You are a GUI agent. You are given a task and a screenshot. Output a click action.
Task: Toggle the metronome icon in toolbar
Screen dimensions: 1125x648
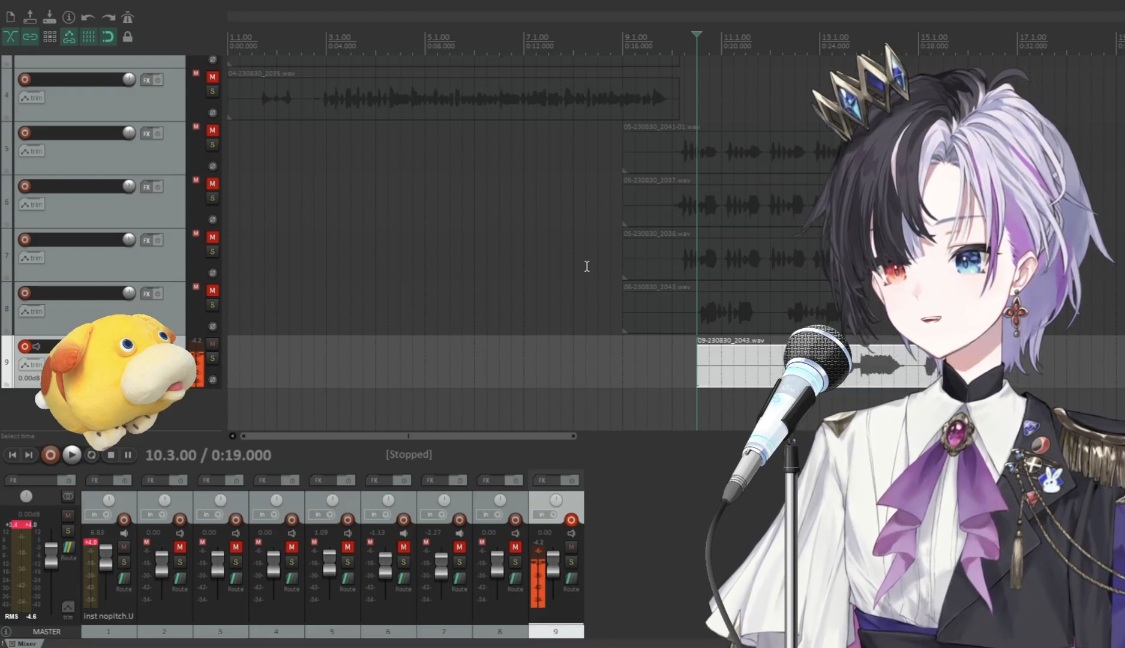click(127, 17)
